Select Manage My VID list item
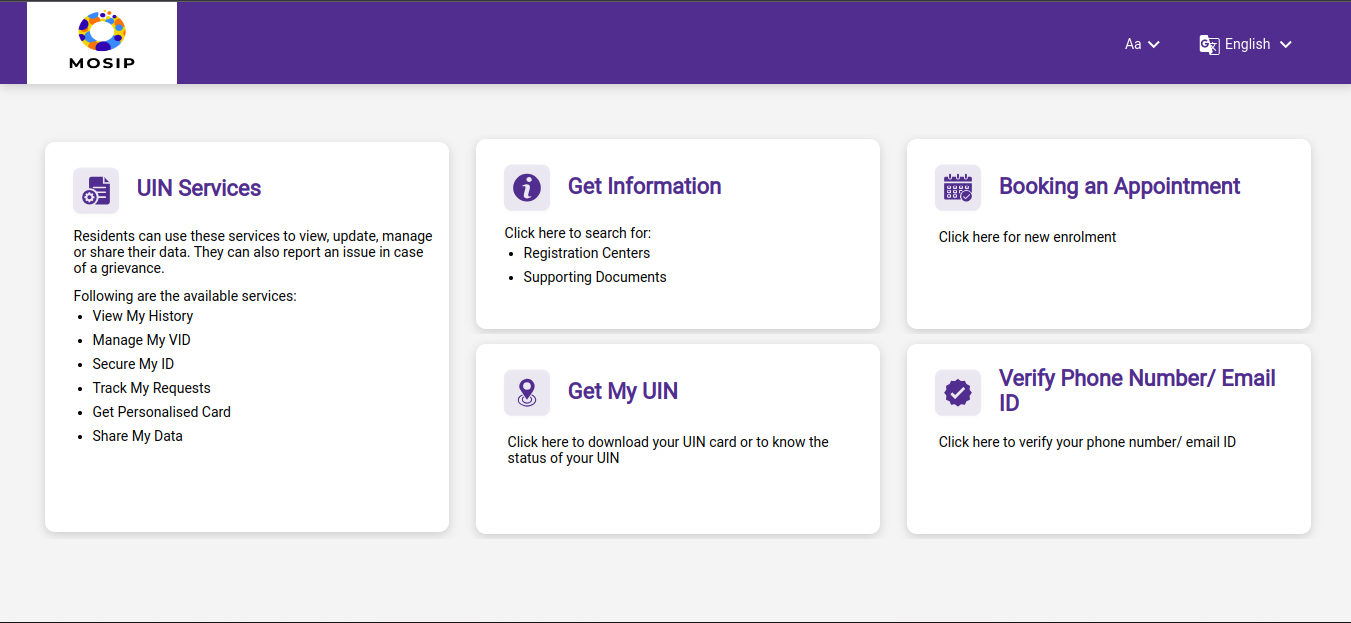This screenshot has width=1351, height=623. point(141,340)
